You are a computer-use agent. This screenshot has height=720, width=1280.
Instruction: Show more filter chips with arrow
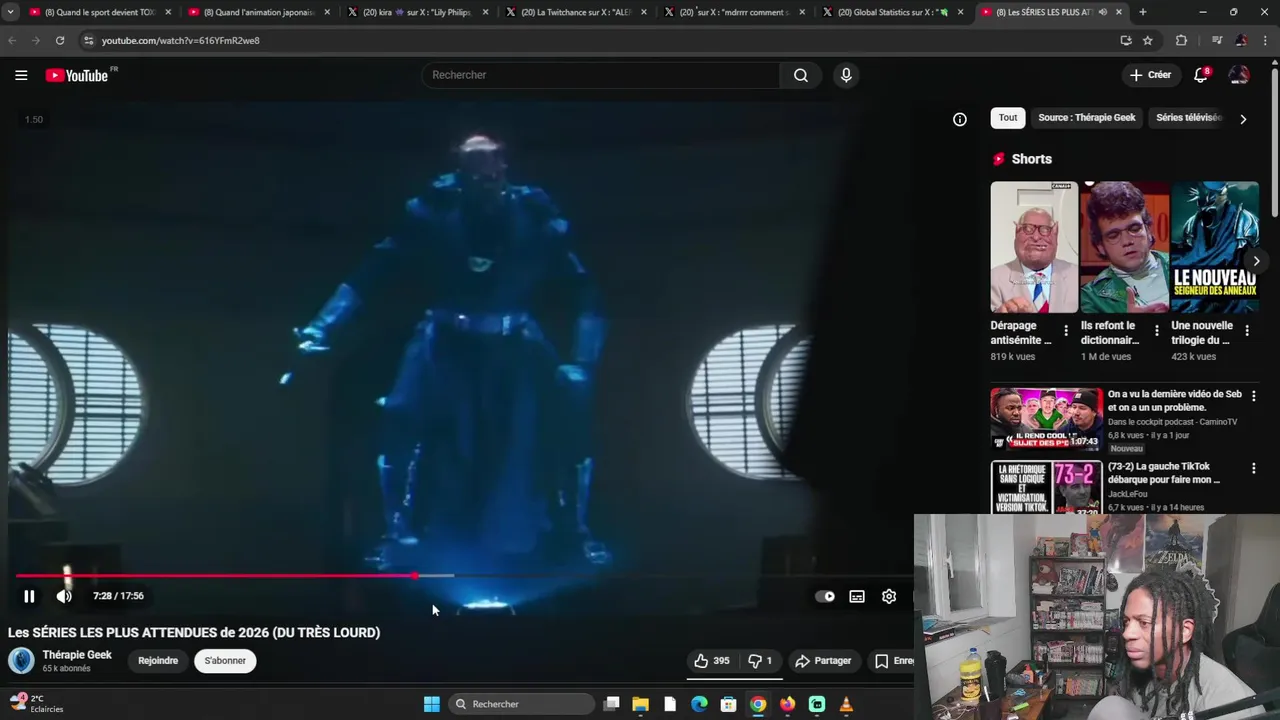[1243, 119]
